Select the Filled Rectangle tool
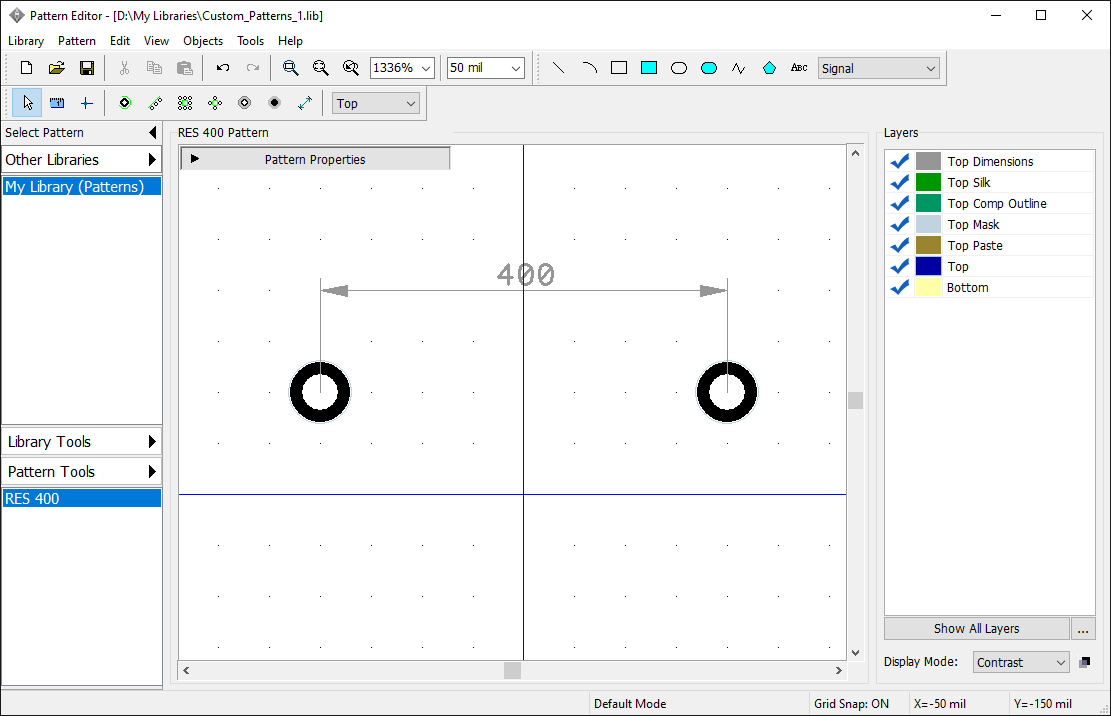 point(649,68)
